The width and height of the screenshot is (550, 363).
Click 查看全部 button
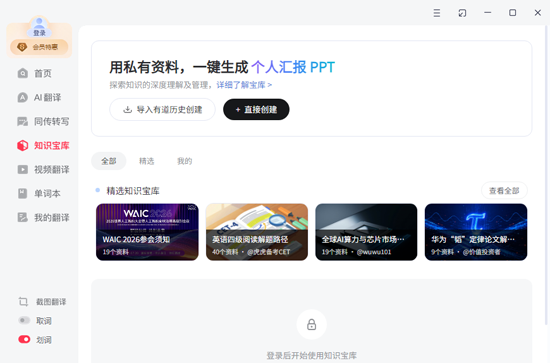point(504,191)
